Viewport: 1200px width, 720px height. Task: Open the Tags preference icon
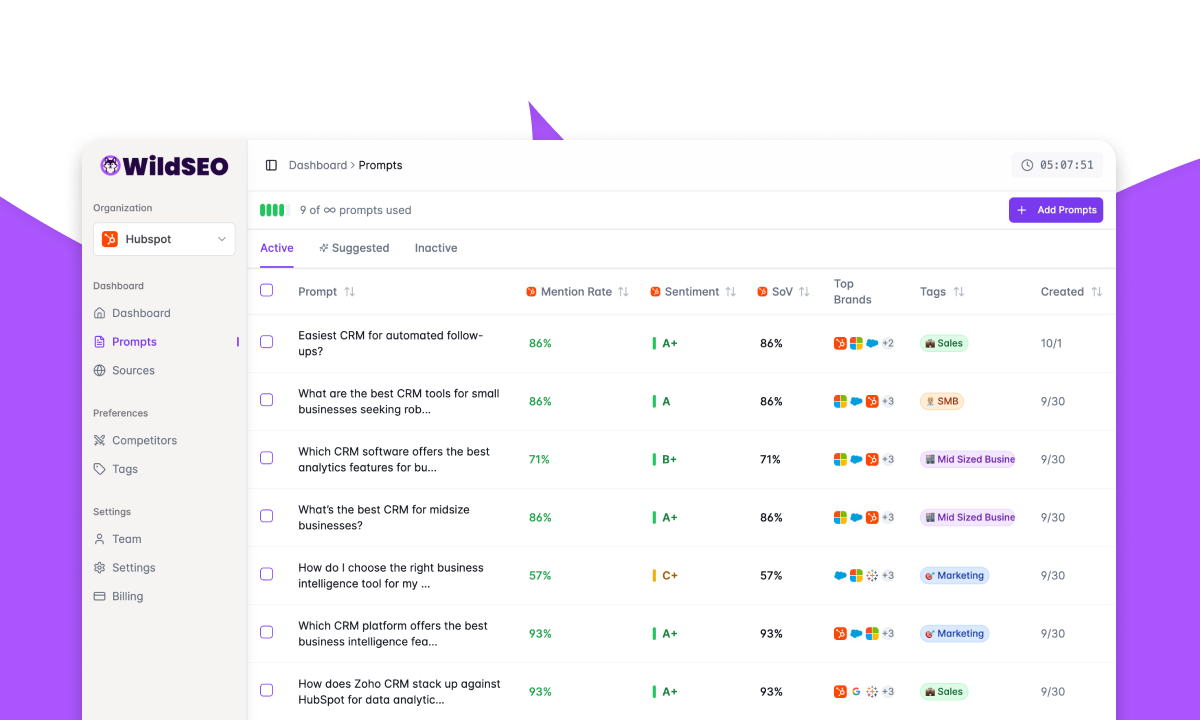(x=100, y=468)
